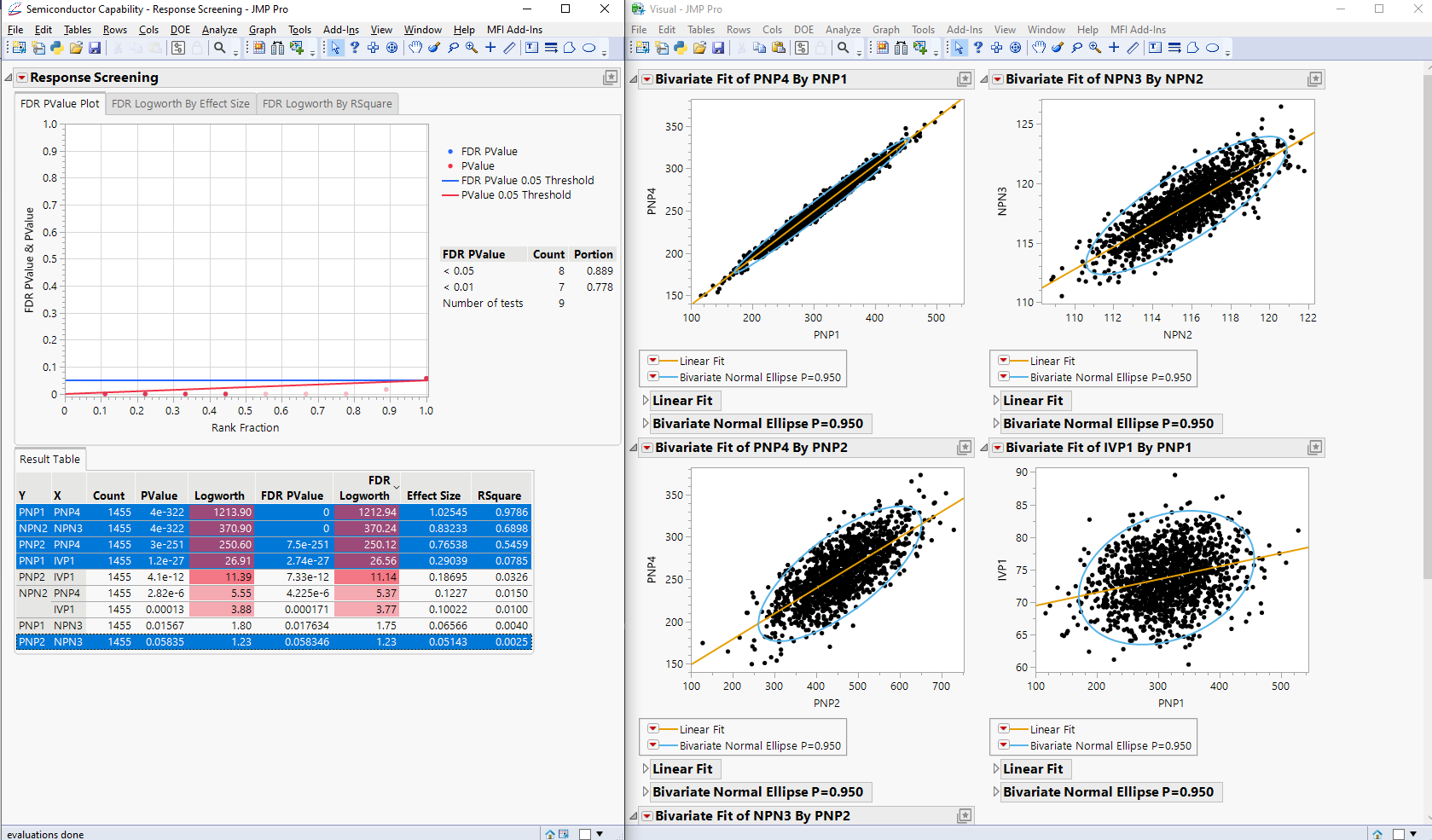
Task: Select the Text annotation tool
Action: click(x=531, y=48)
